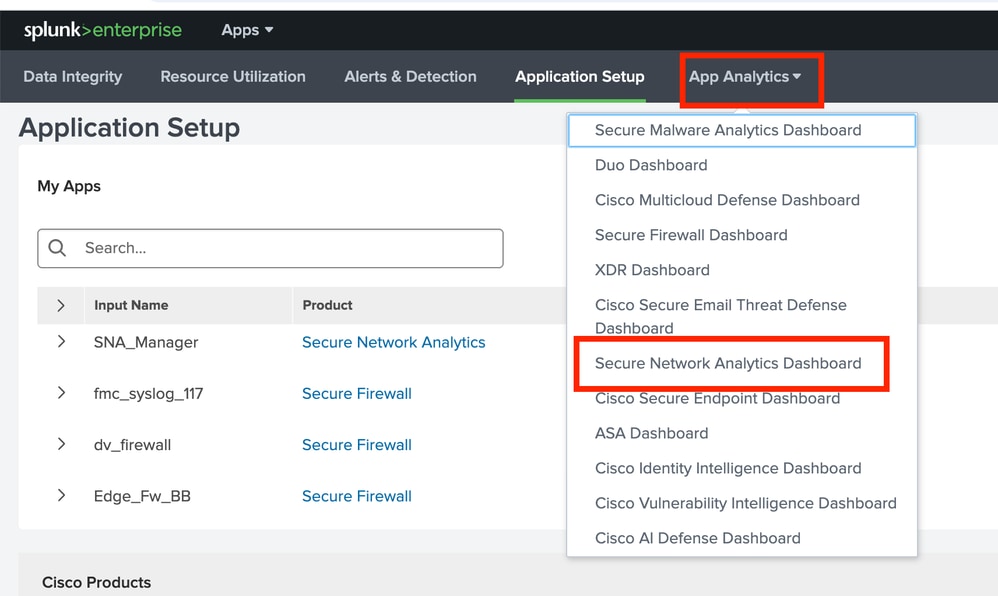Switch to the Data Integrity tab
This screenshot has height=596, width=998.
73,76
